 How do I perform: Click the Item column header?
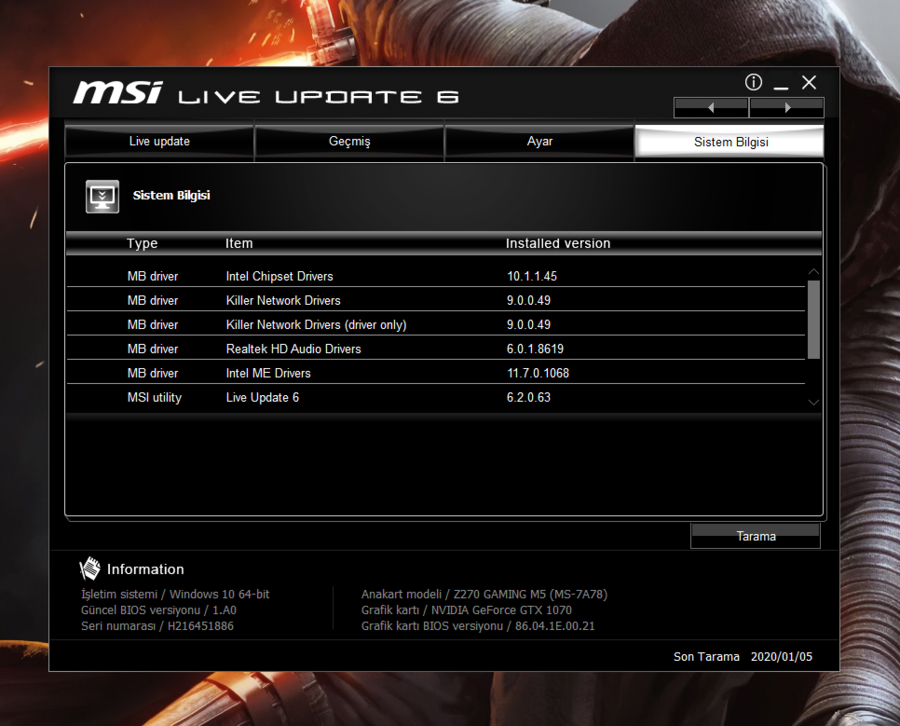[x=239, y=243]
